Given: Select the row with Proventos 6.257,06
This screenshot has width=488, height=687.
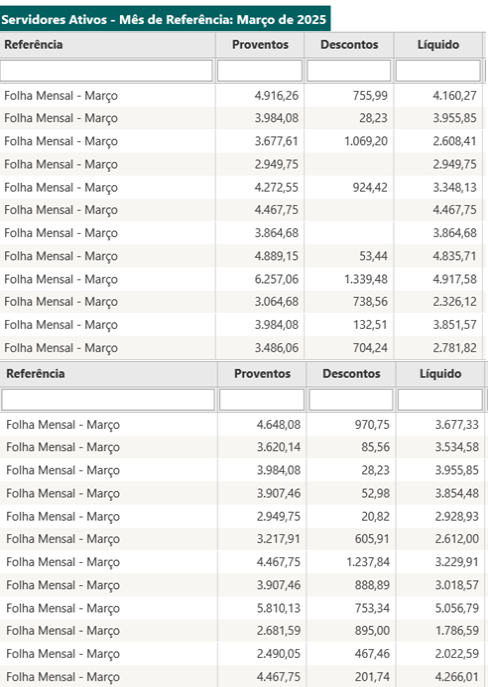Looking at the screenshot, I should pos(241,279).
